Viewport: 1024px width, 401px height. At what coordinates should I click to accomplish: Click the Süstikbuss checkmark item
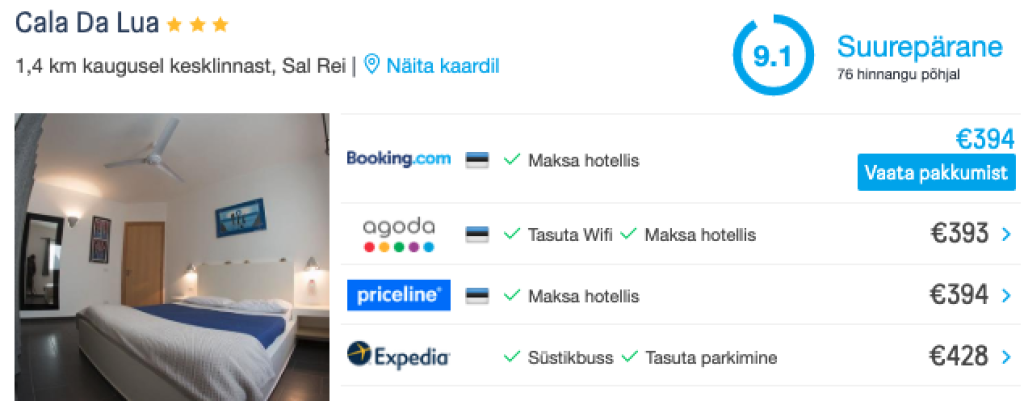click(x=558, y=357)
